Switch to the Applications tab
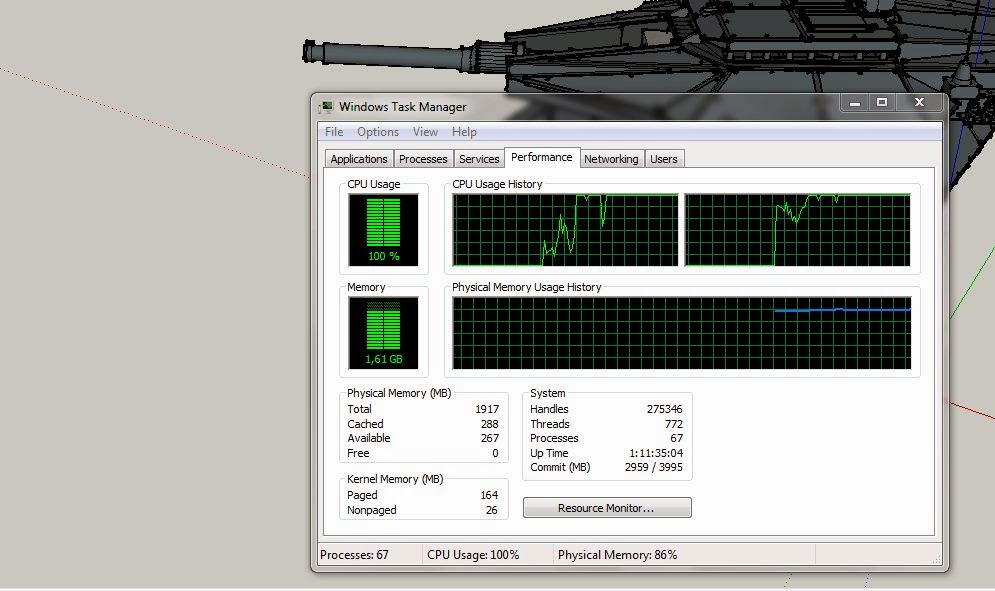This screenshot has width=995, height=591. click(x=359, y=159)
